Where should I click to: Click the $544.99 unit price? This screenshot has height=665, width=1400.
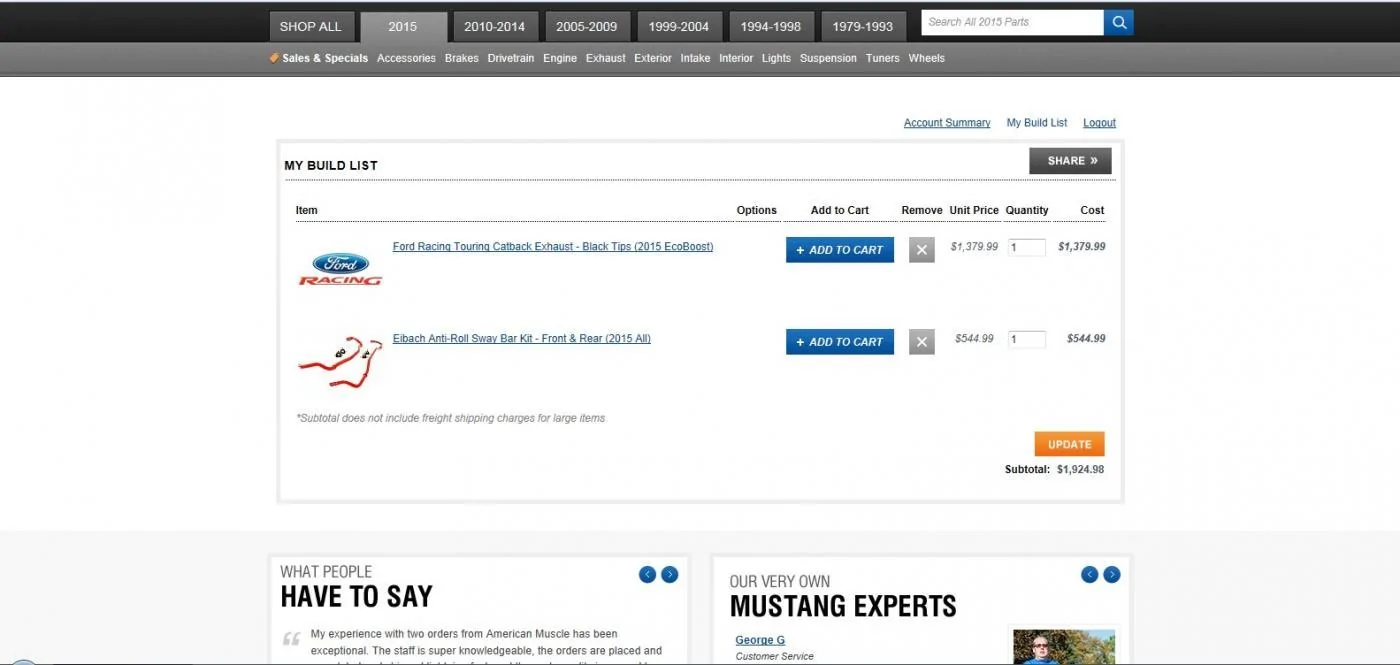(x=974, y=339)
